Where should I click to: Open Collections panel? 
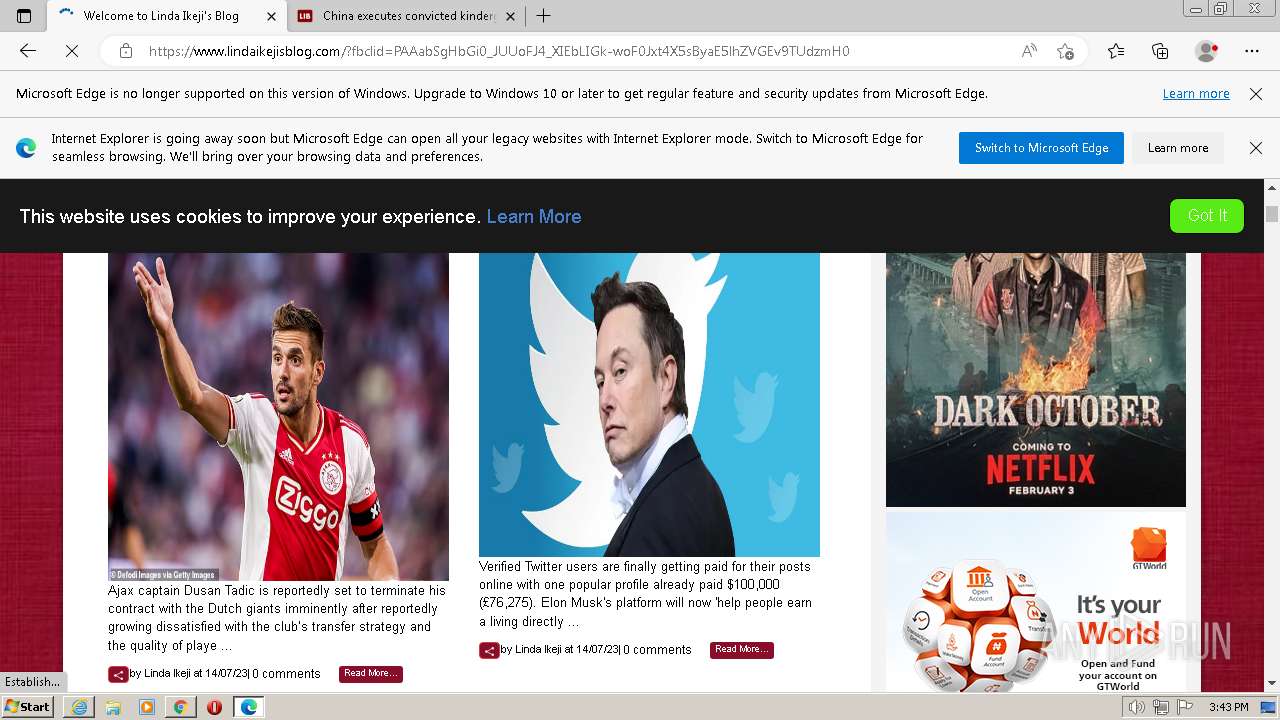1160,51
